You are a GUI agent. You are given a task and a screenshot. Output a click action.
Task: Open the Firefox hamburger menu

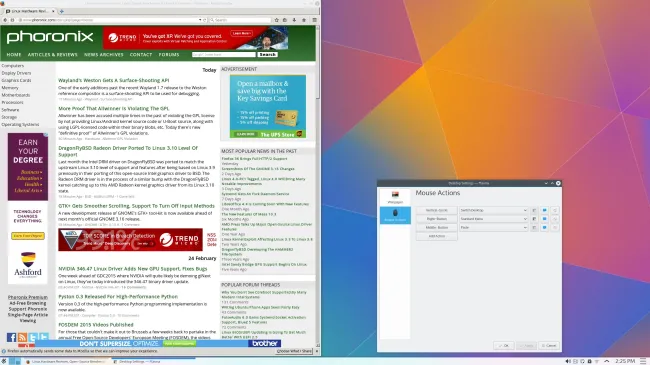point(315,20)
